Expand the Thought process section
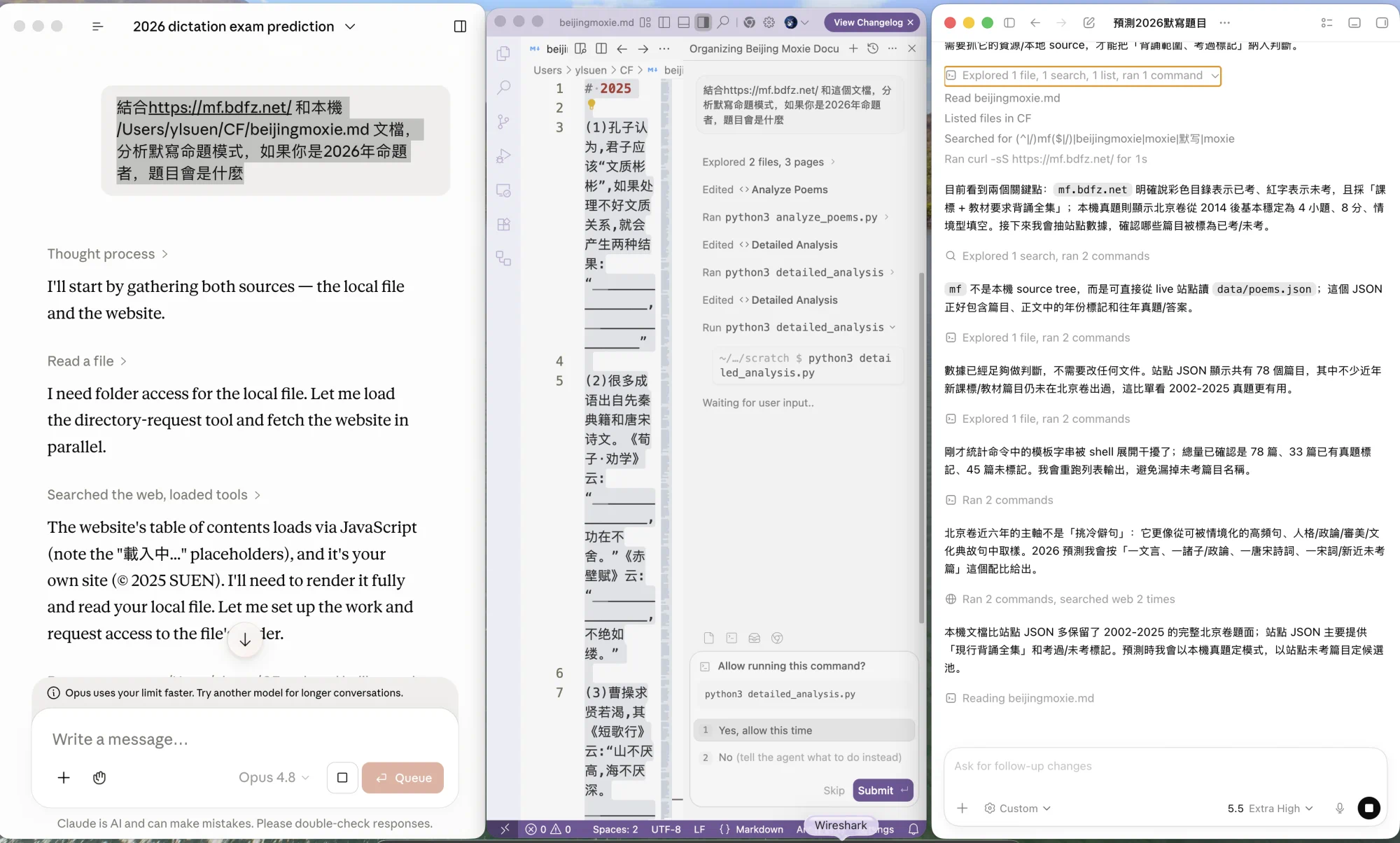 click(108, 253)
